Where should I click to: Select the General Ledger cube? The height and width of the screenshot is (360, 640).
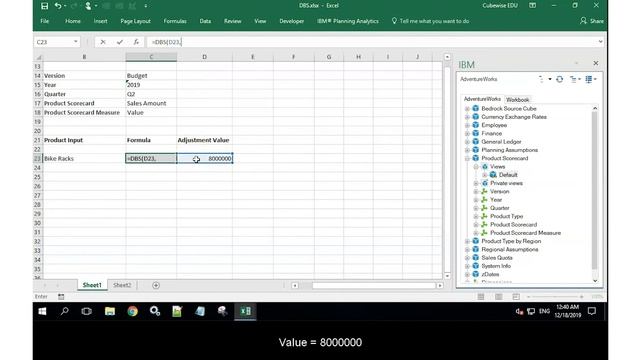tap(501, 142)
